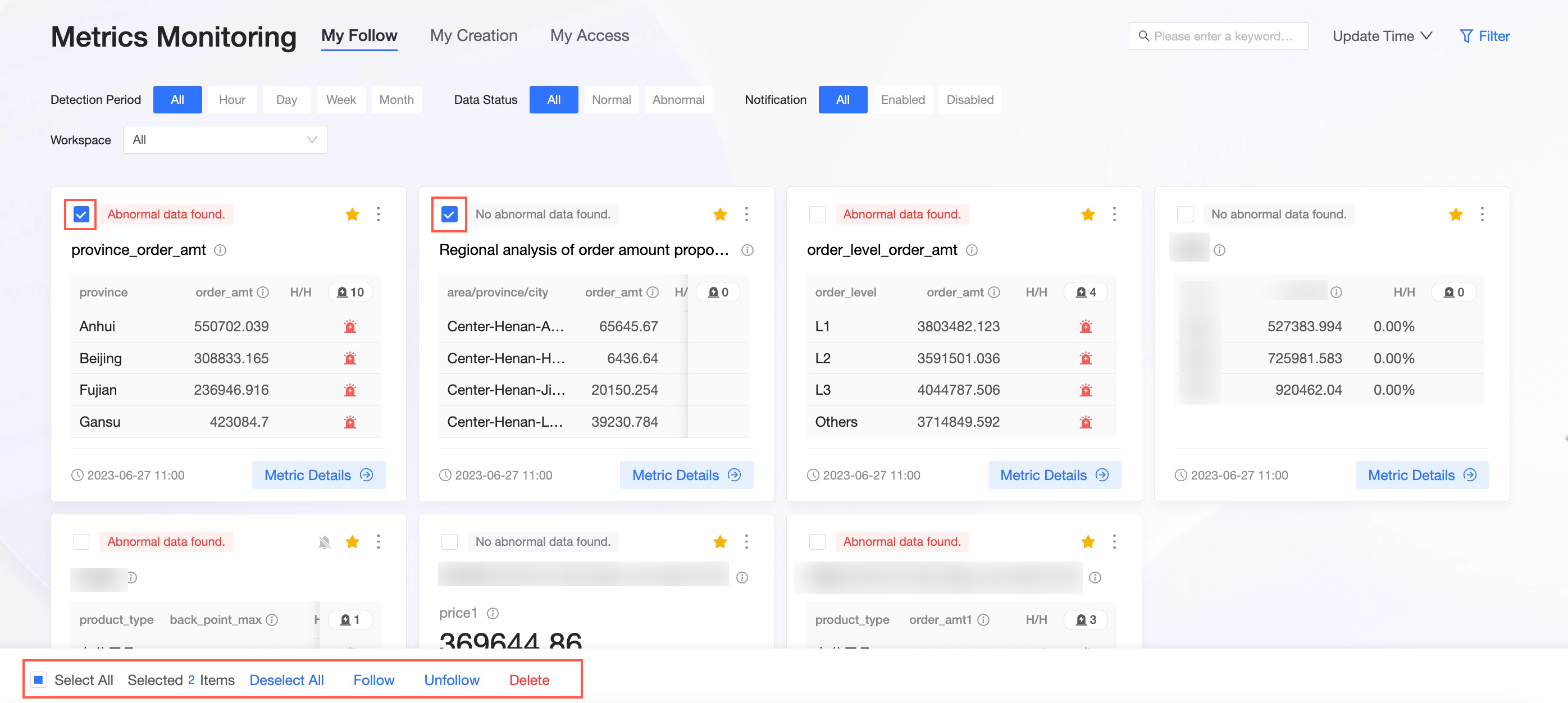Screen dimensions: 1568x703
Task: Open kebab menu on Regional analysis card
Action: (x=746, y=214)
